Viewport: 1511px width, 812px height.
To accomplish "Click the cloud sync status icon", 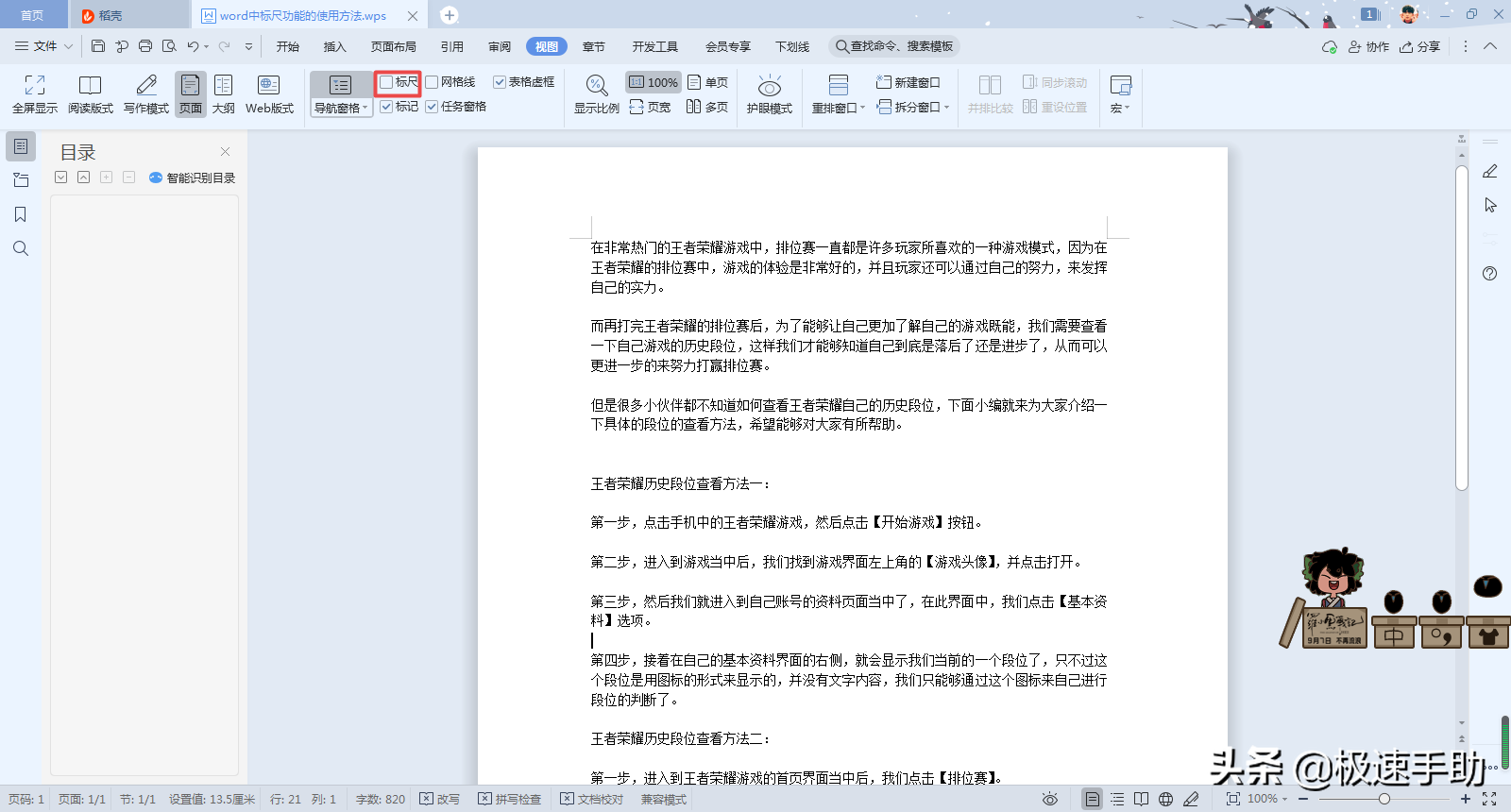I will tap(1330, 46).
